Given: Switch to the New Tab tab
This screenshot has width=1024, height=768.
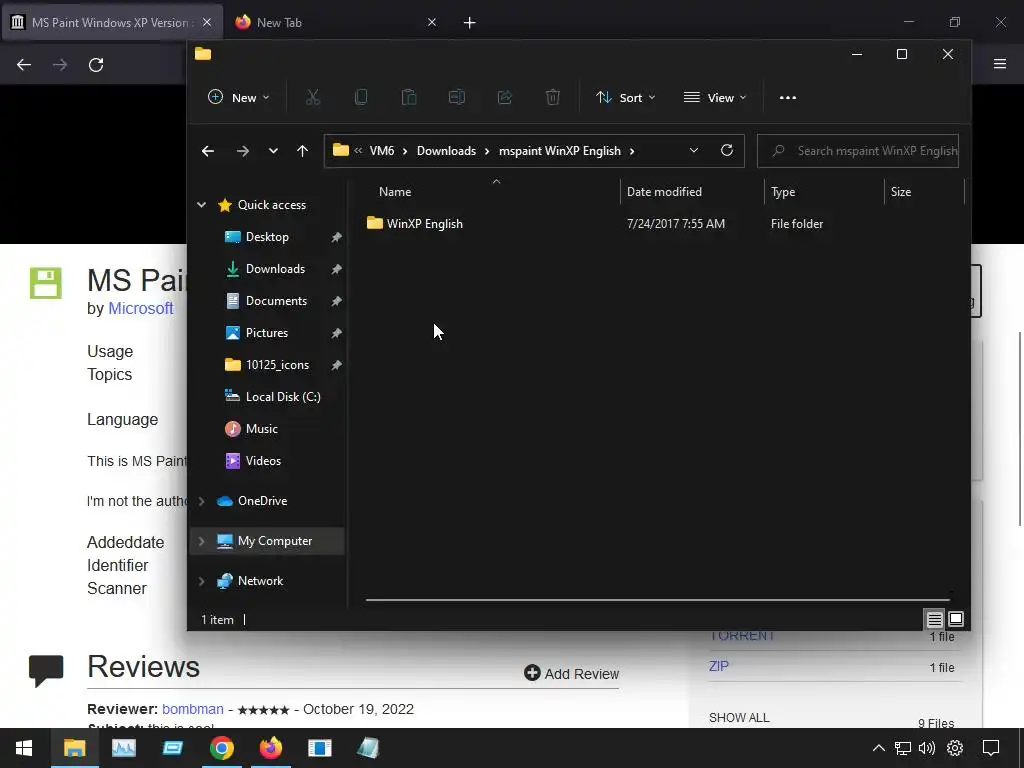Looking at the screenshot, I should [x=279, y=22].
